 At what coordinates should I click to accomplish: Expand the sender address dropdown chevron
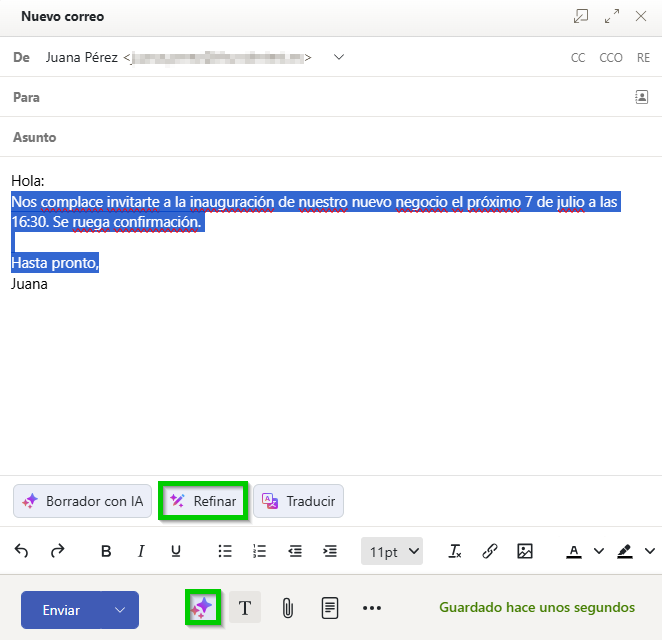coord(339,58)
